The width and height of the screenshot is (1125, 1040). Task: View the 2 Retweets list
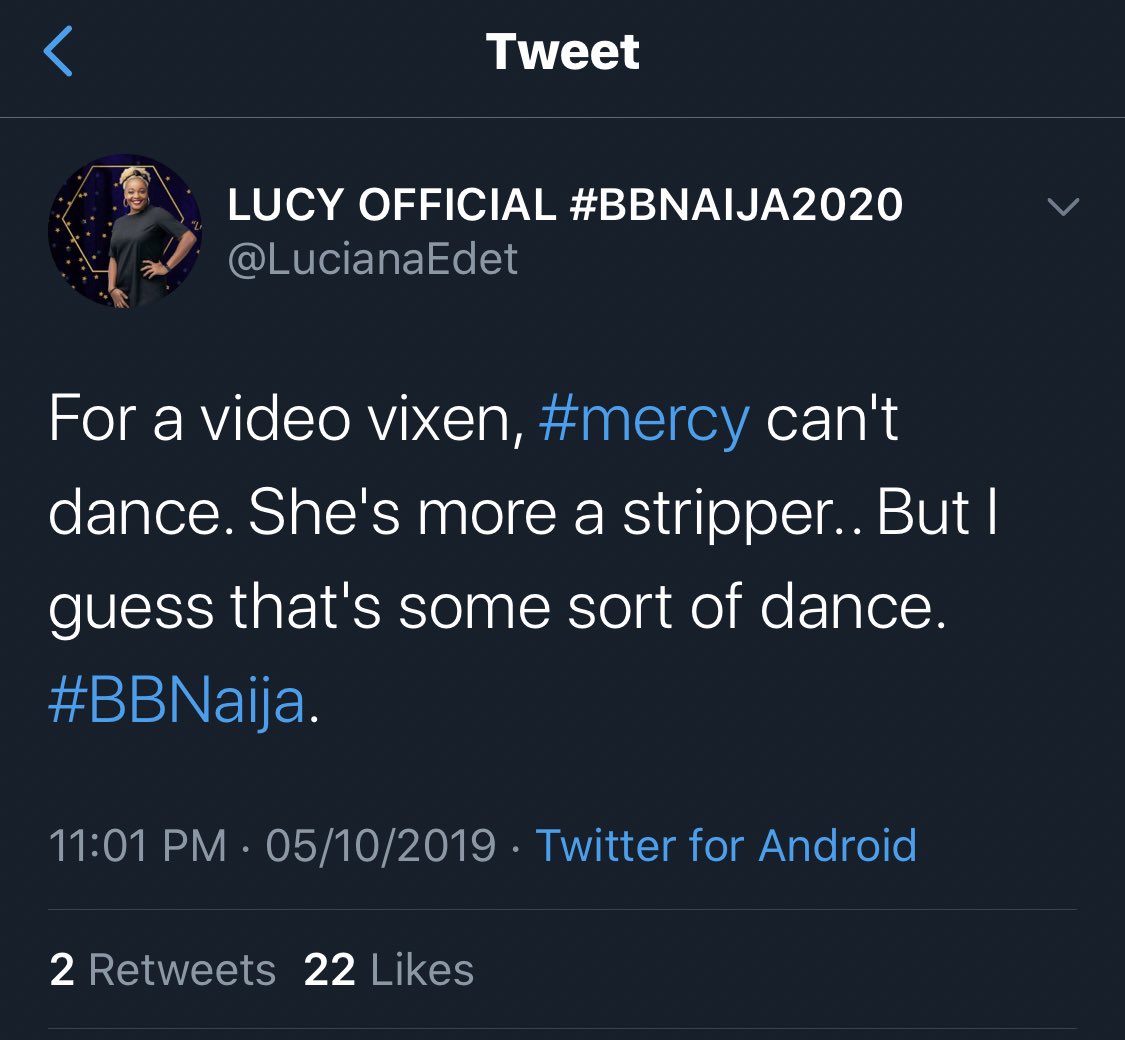point(162,970)
